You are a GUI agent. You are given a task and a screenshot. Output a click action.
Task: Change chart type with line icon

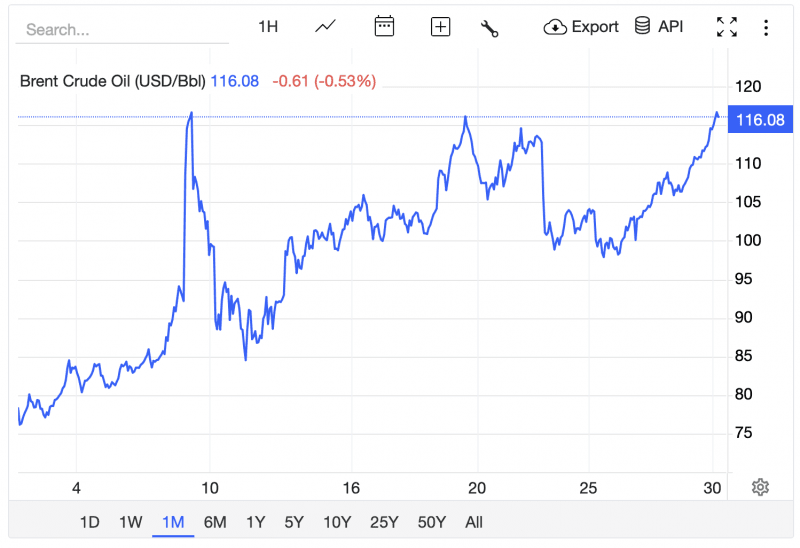point(326,27)
